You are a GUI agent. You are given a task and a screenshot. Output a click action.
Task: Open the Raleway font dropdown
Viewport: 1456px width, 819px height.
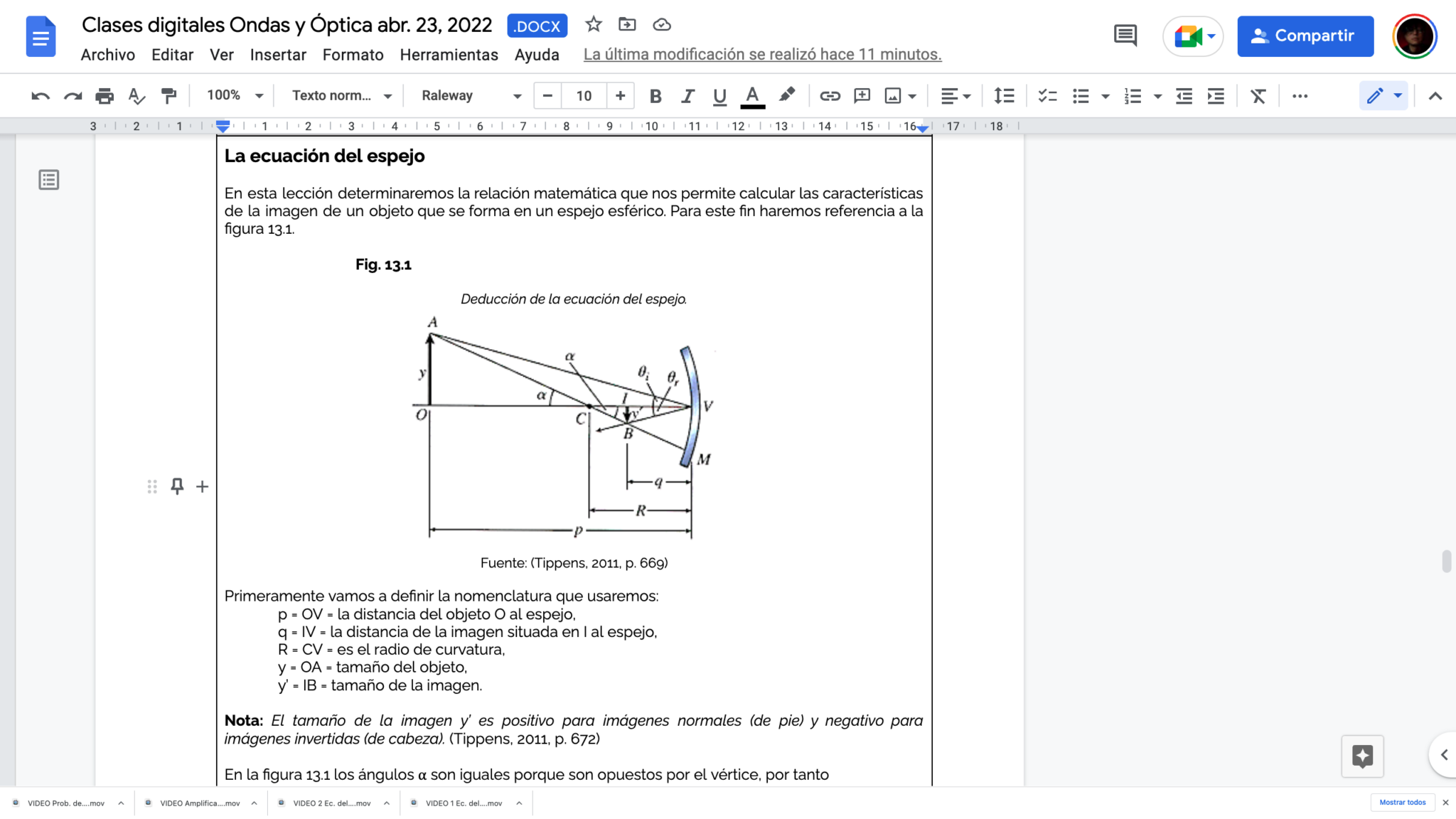pyautogui.click(x=471, y=95)
